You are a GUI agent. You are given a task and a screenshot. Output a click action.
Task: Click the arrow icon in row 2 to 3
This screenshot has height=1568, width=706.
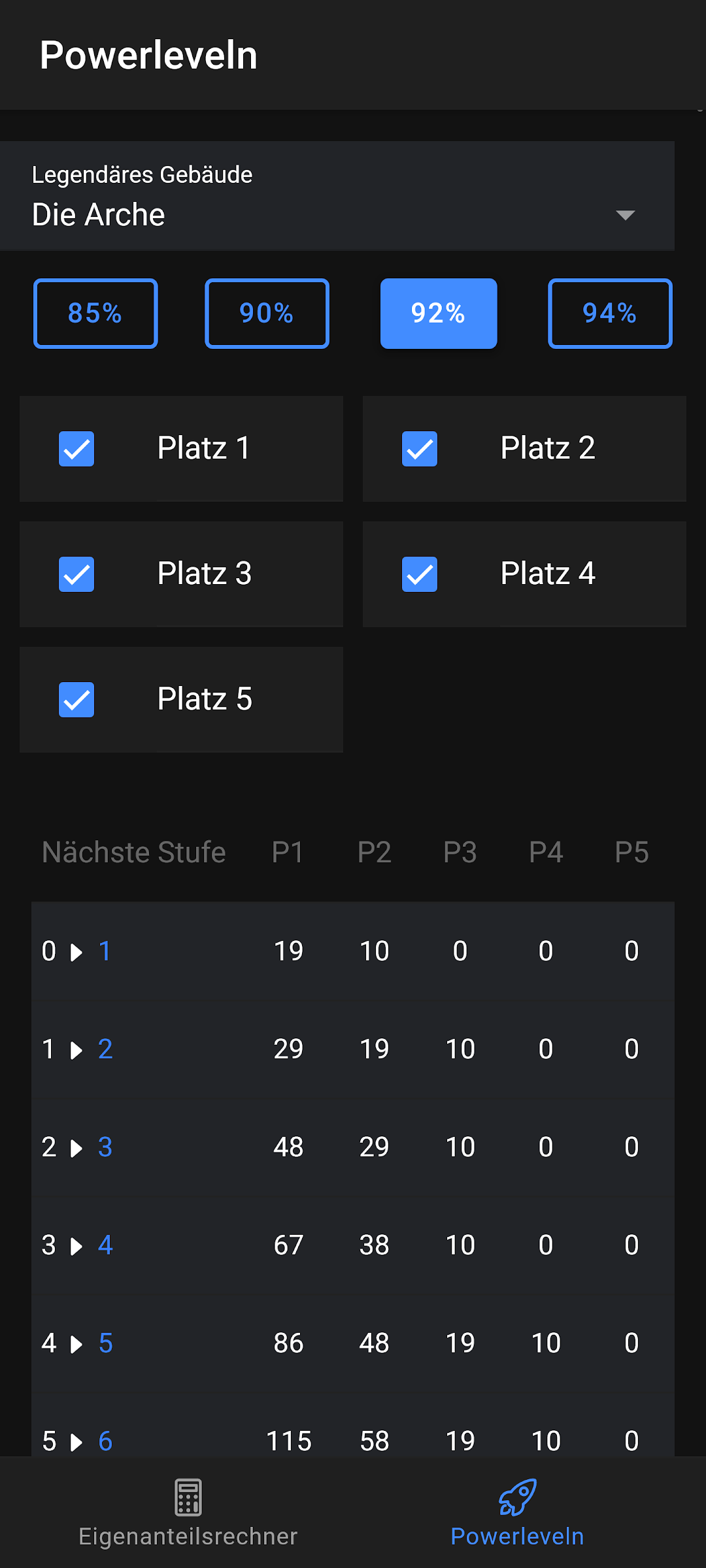coord(76,1148)
